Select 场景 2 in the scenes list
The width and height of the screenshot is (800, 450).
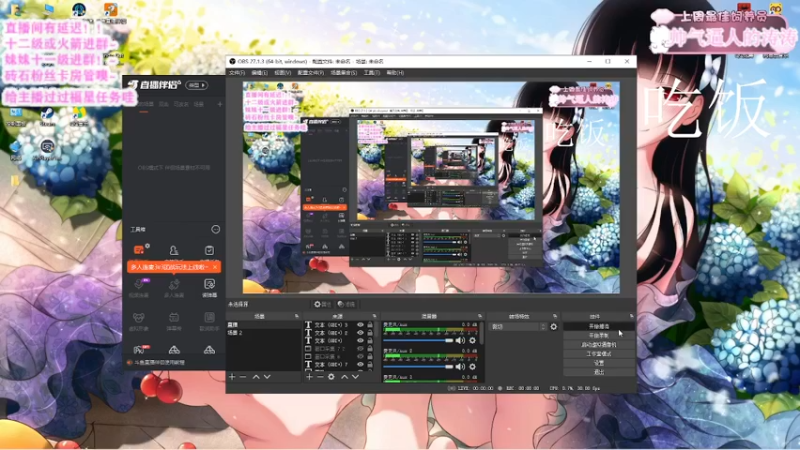[264, 333]
